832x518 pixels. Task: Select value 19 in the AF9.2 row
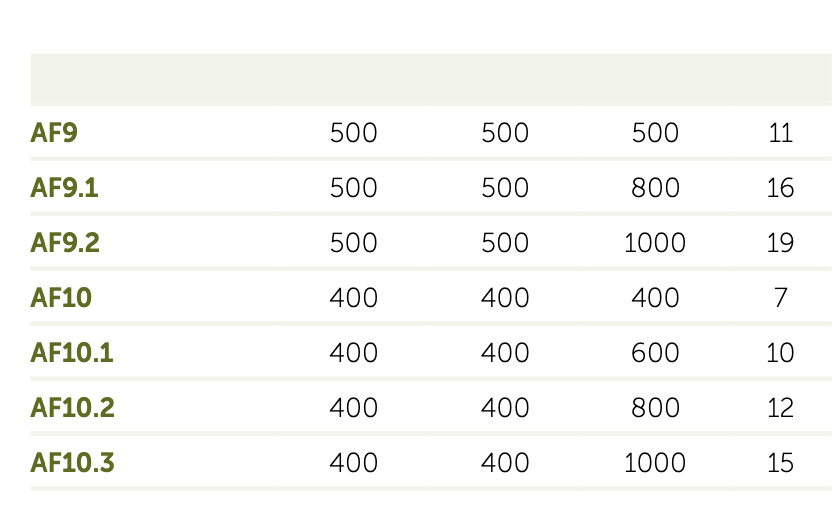[x=781, y=243]
